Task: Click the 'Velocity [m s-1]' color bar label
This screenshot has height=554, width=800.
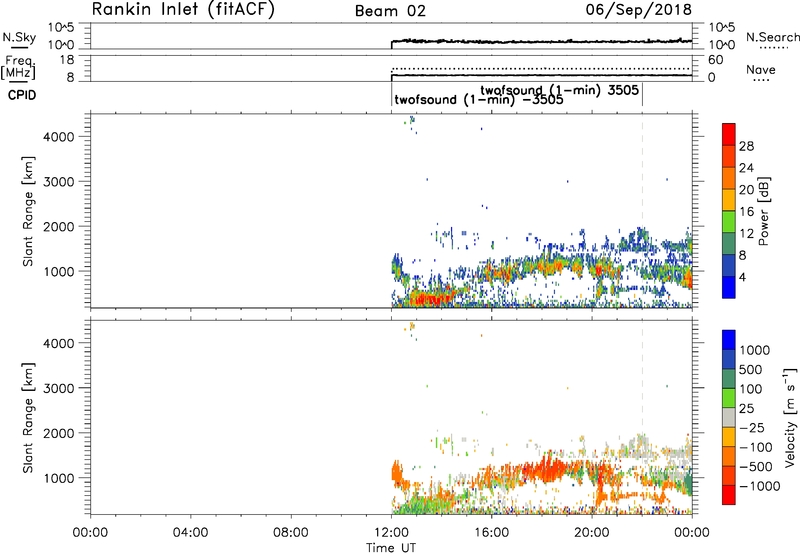Action: [x=790, y=417]
